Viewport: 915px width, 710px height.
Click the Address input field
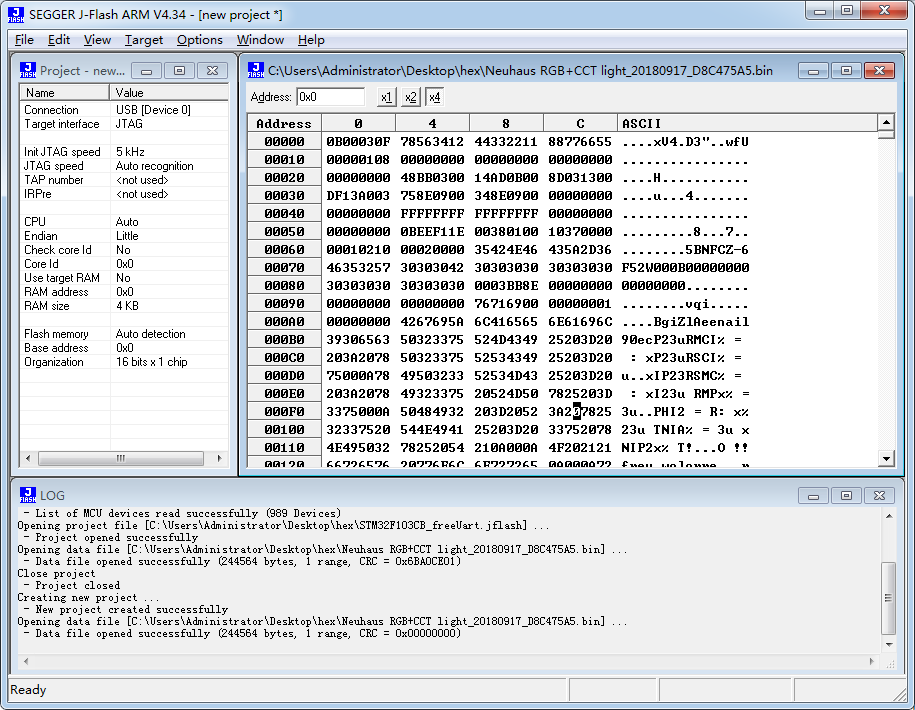click(x=330, y=97)
